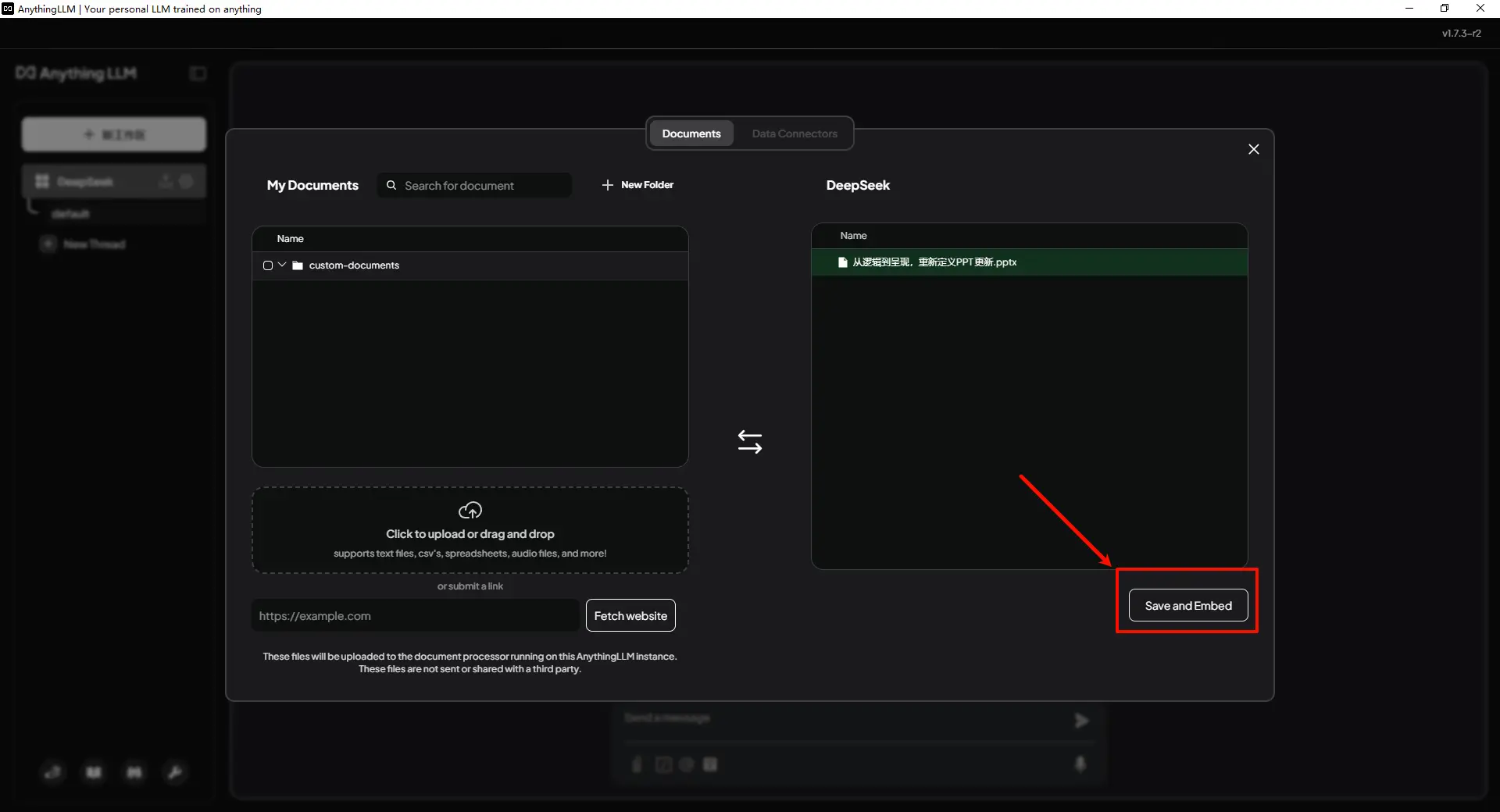Click the Name header in the DeepSeek list
Screen dimensions: 1500x812
(854, 236)
